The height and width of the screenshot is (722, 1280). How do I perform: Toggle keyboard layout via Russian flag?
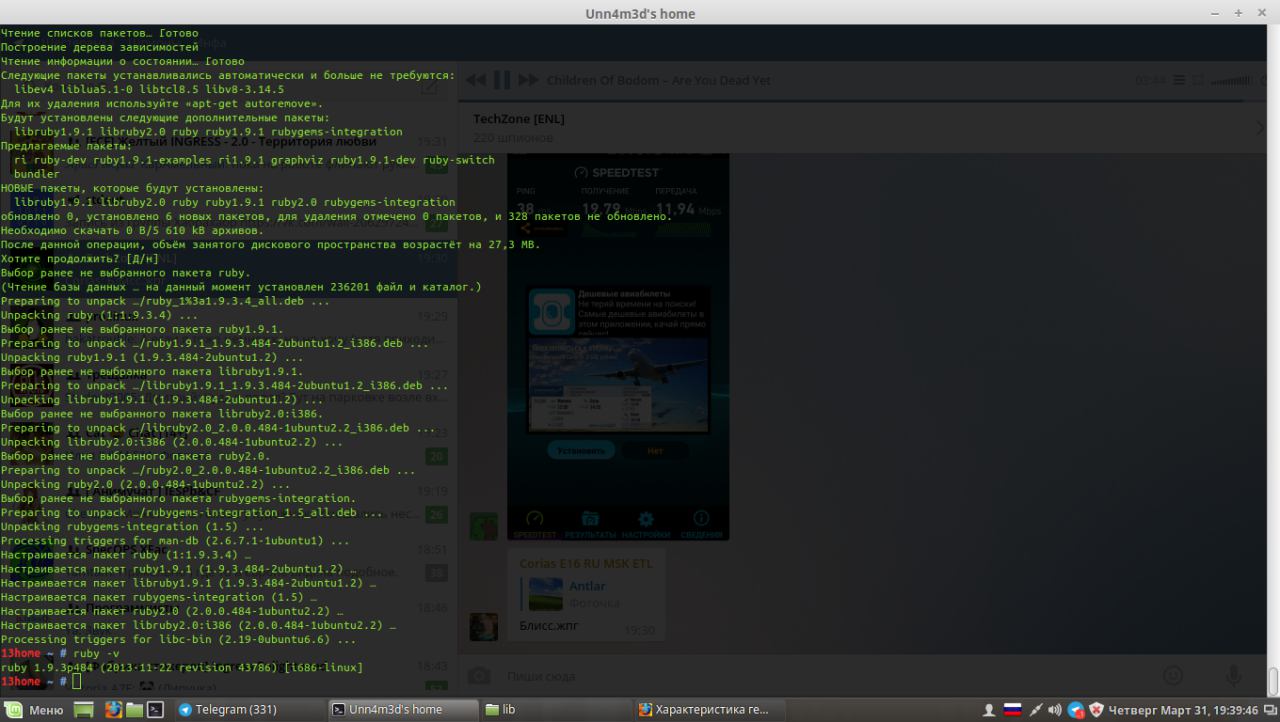coord(1011,710)
